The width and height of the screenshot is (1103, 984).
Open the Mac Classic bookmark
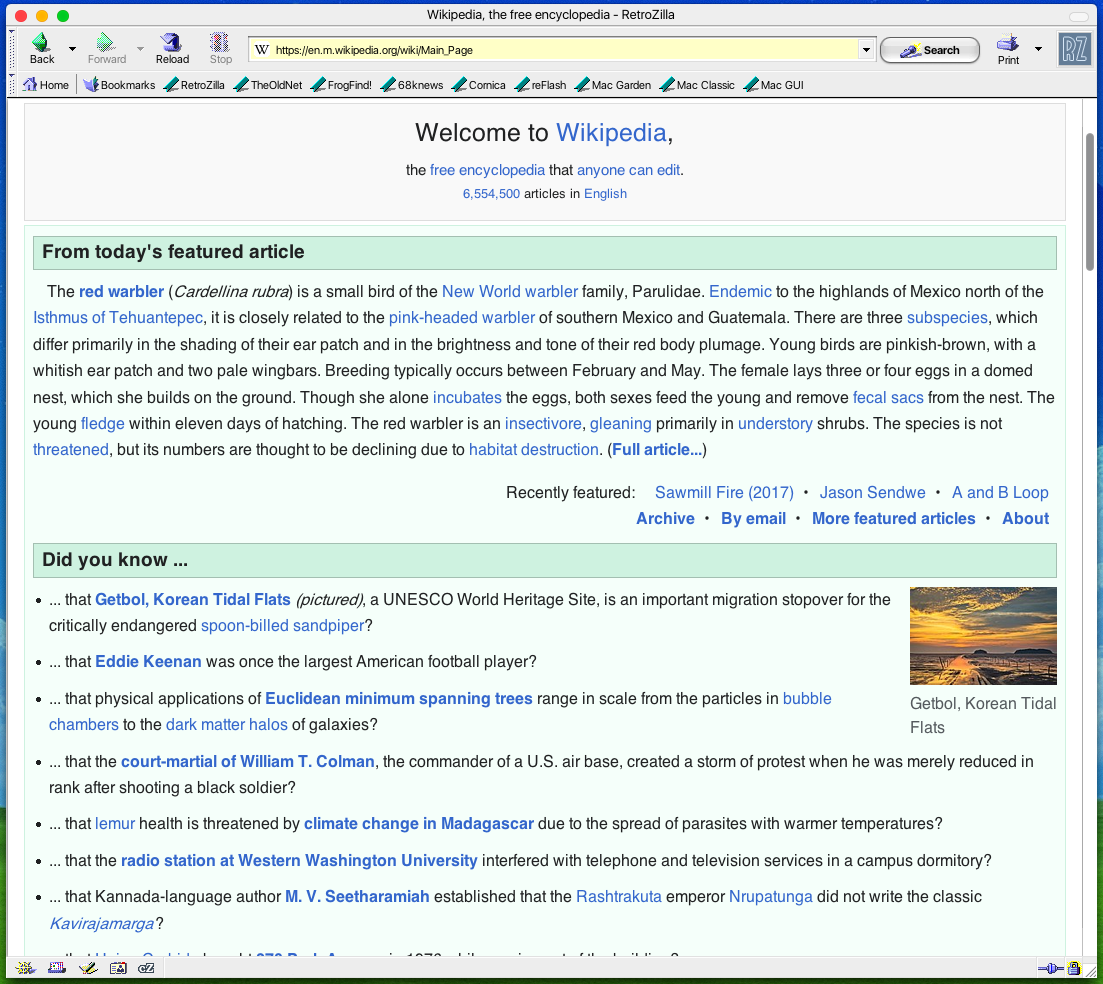click(x=697, y=85)
